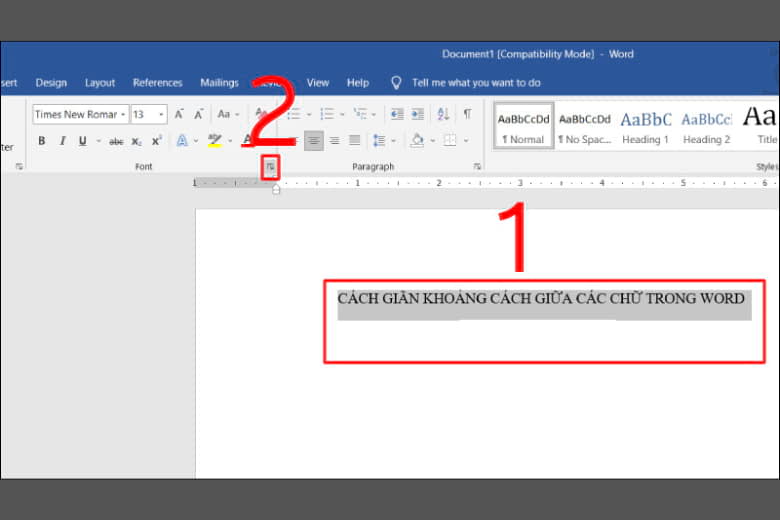Align paragraph text right
The image size is (780, 520).
[334, 141]
